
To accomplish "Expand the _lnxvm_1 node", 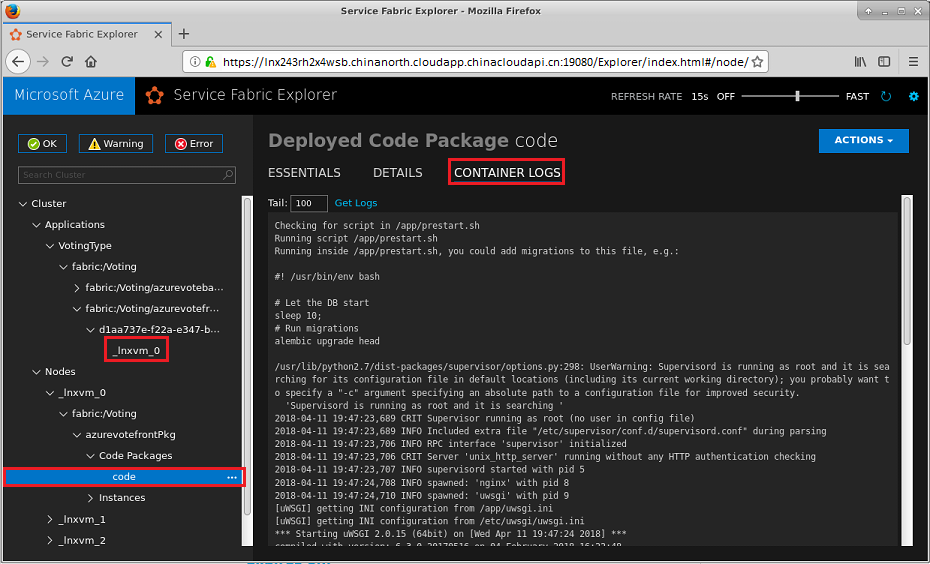I will (x=51, y=520).
